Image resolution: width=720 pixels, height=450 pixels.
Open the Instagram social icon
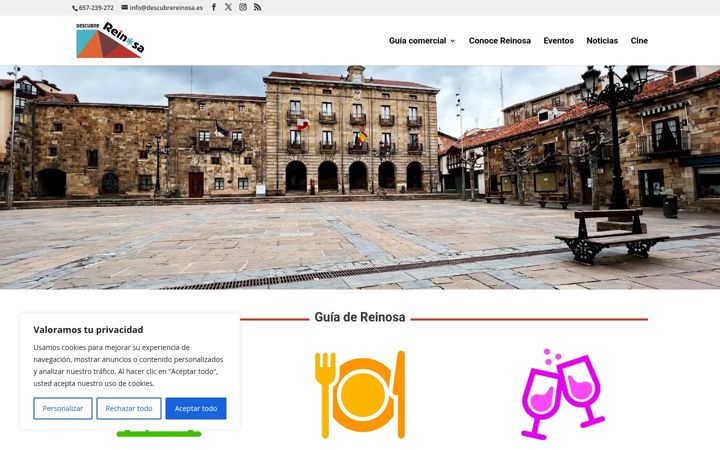[243, 7]
